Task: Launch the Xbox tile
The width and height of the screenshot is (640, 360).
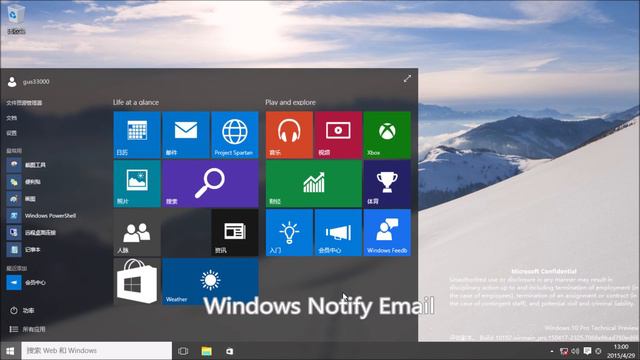Action: click(387, 135)
